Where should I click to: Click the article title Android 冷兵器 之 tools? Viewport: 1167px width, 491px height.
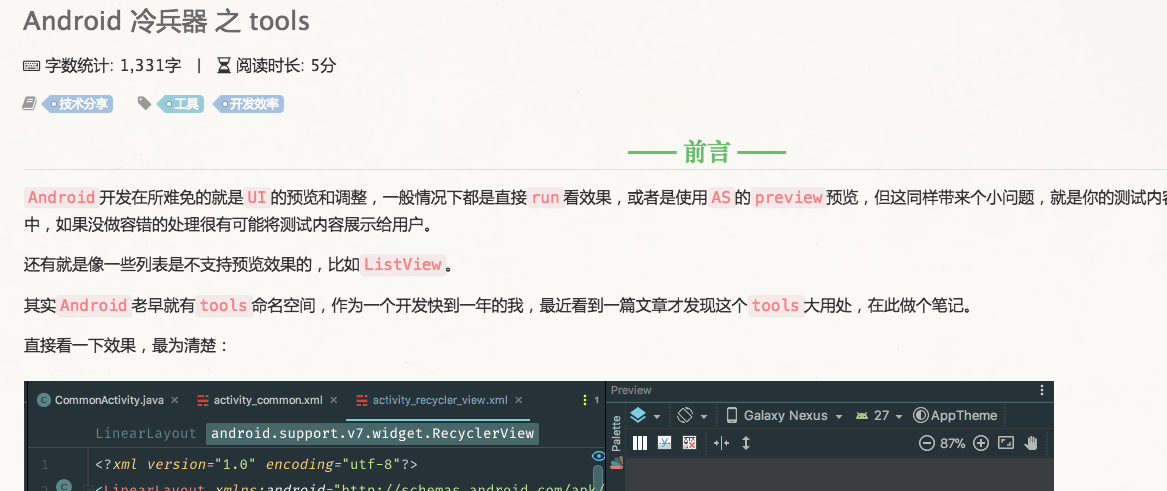(167, 21)
